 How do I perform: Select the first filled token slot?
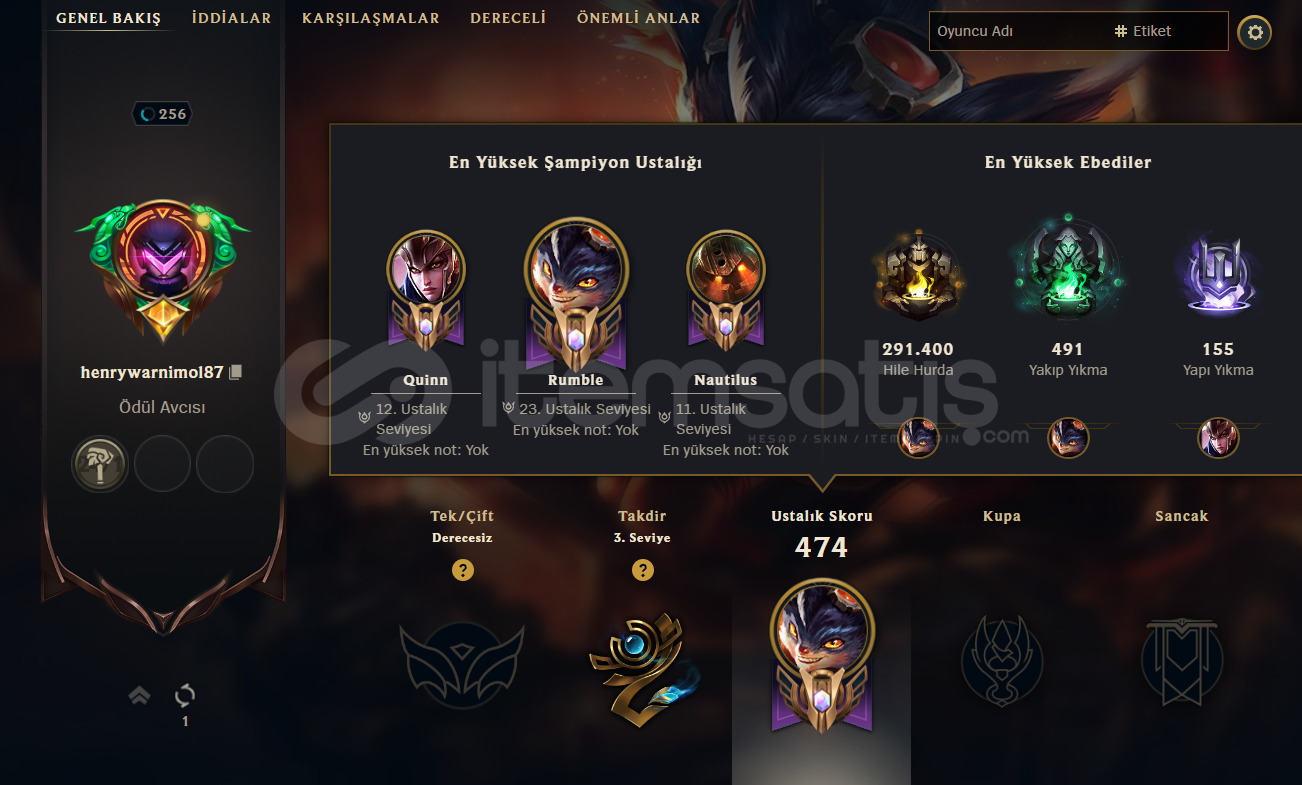100,464
